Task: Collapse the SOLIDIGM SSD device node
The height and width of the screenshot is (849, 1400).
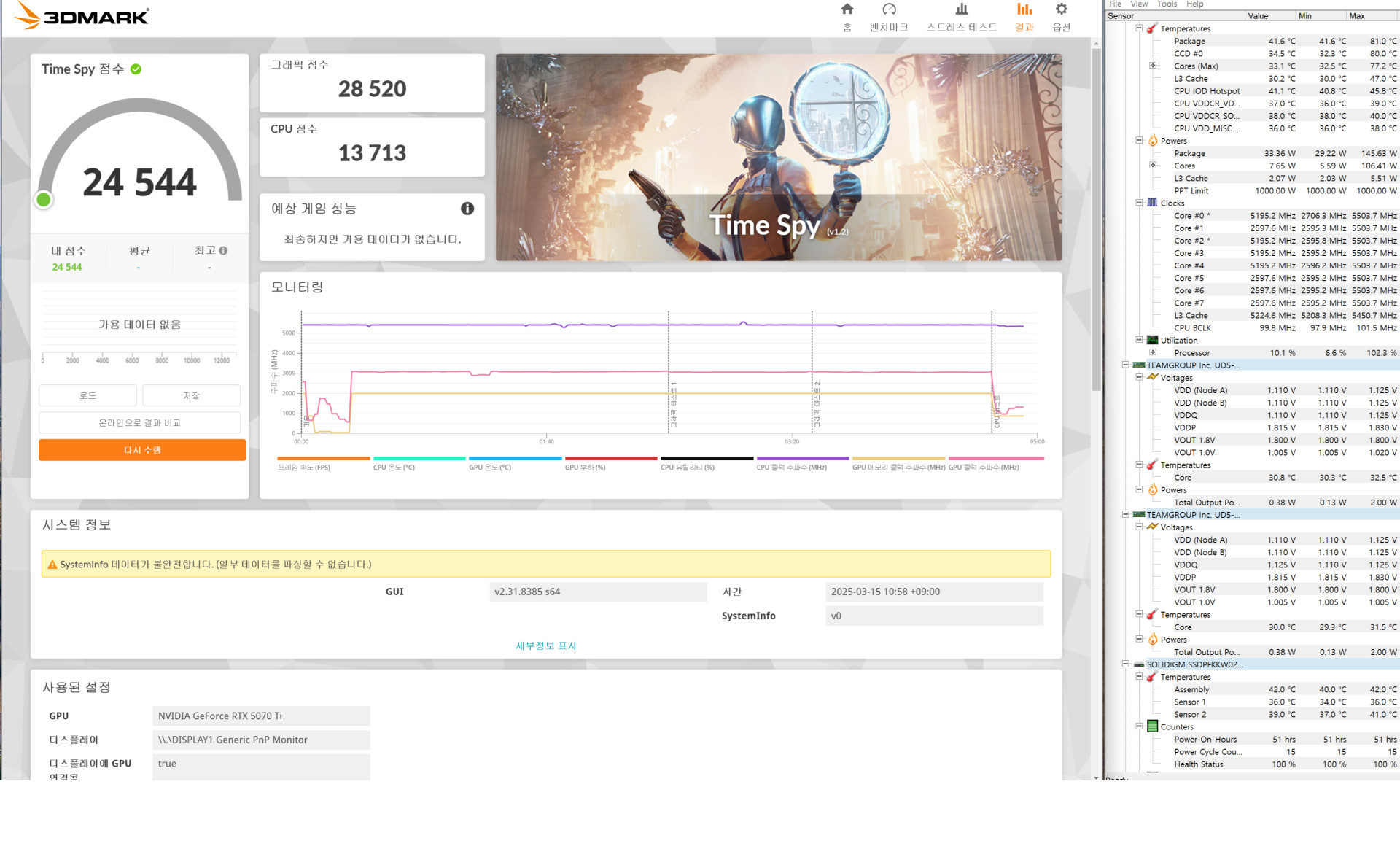Action: (1126, 664)
